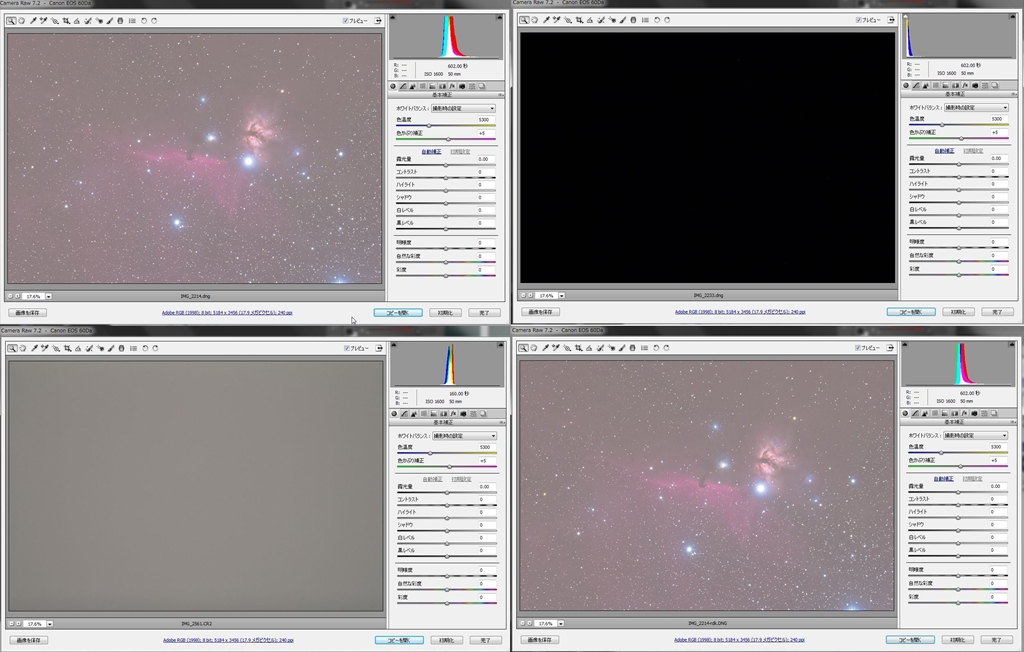Choose White Balance eyedropper in IMG_2061.CR2 window
Screen dimensions: 1024x652
coord(33,348)
